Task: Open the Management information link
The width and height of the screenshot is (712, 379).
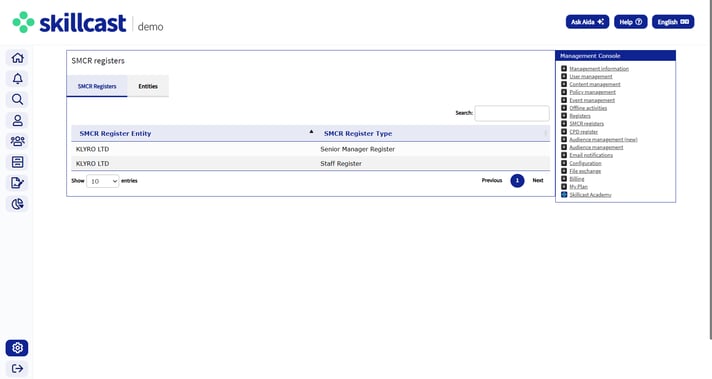Action: point(599,69)
